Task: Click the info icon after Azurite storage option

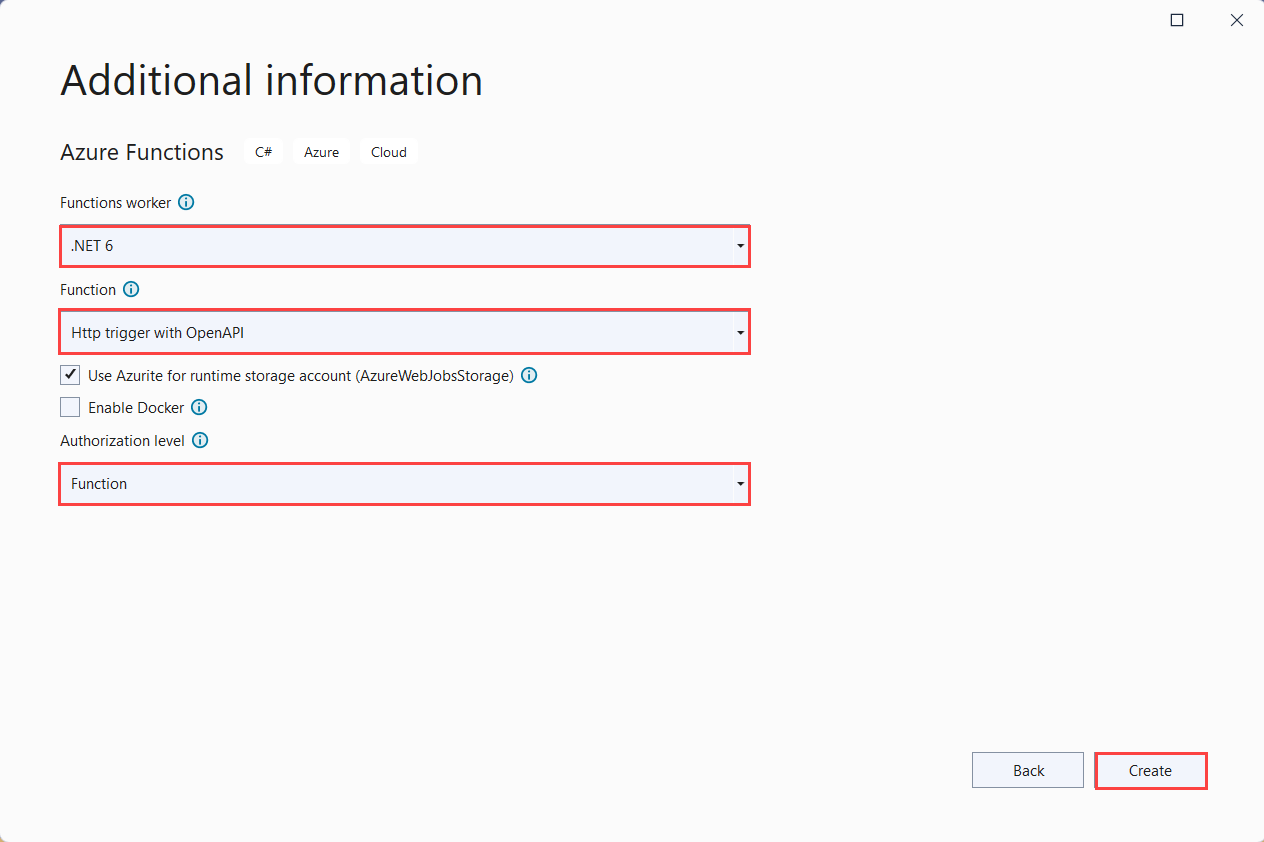Action: coord(529,376)
